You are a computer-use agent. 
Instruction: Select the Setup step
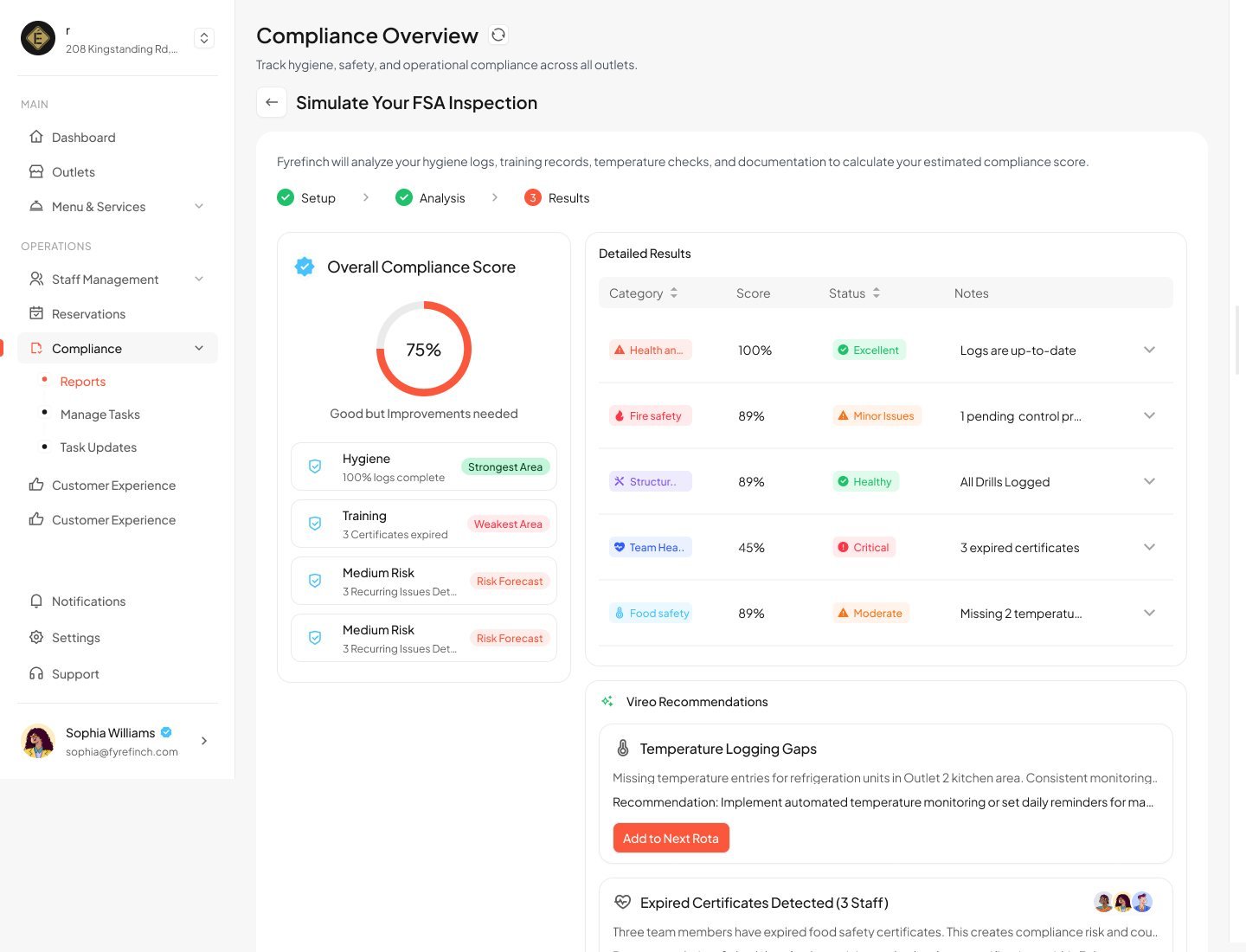pos(306,197)
